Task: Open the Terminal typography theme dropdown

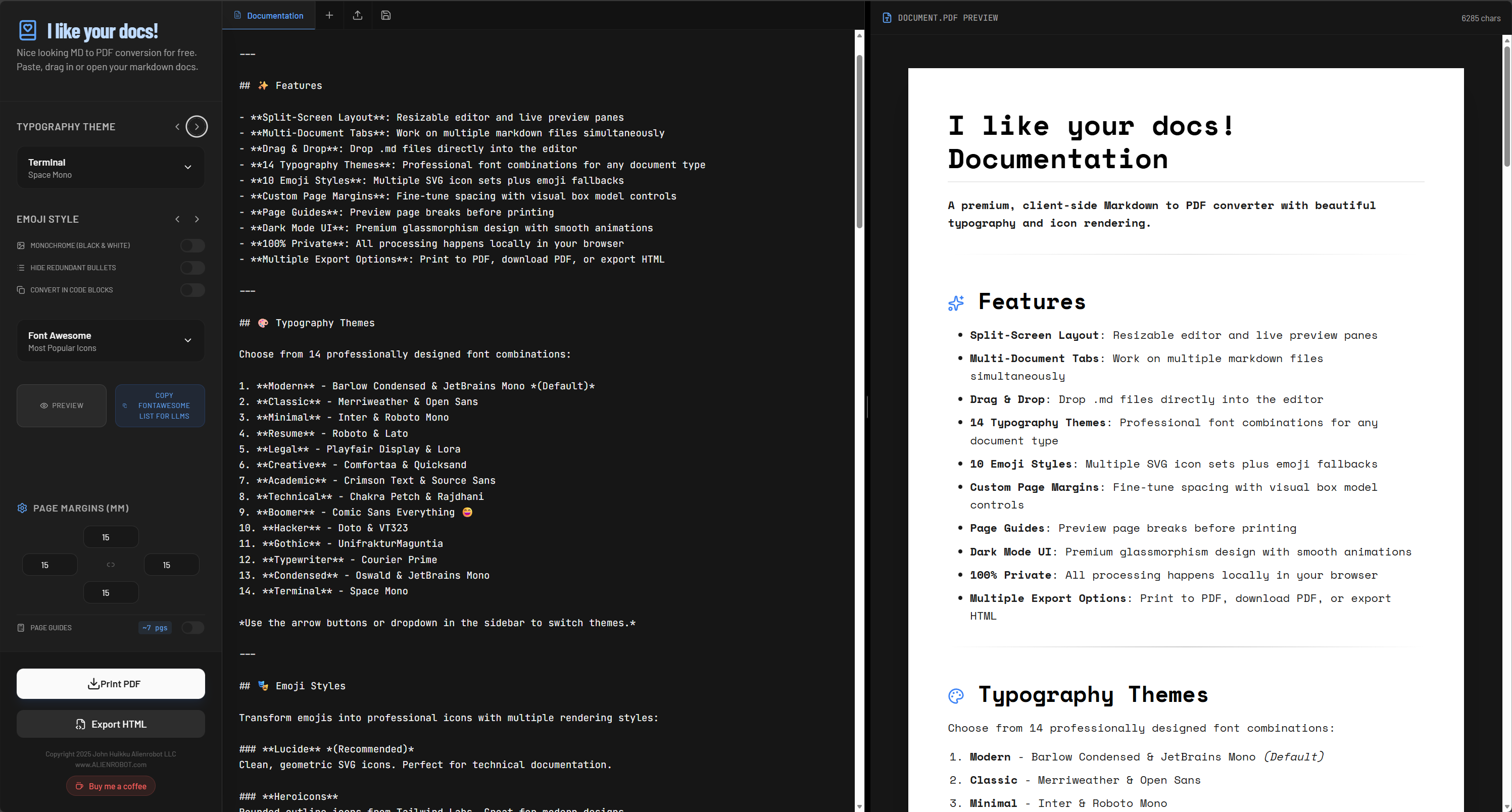Action: tap(110, 167)
